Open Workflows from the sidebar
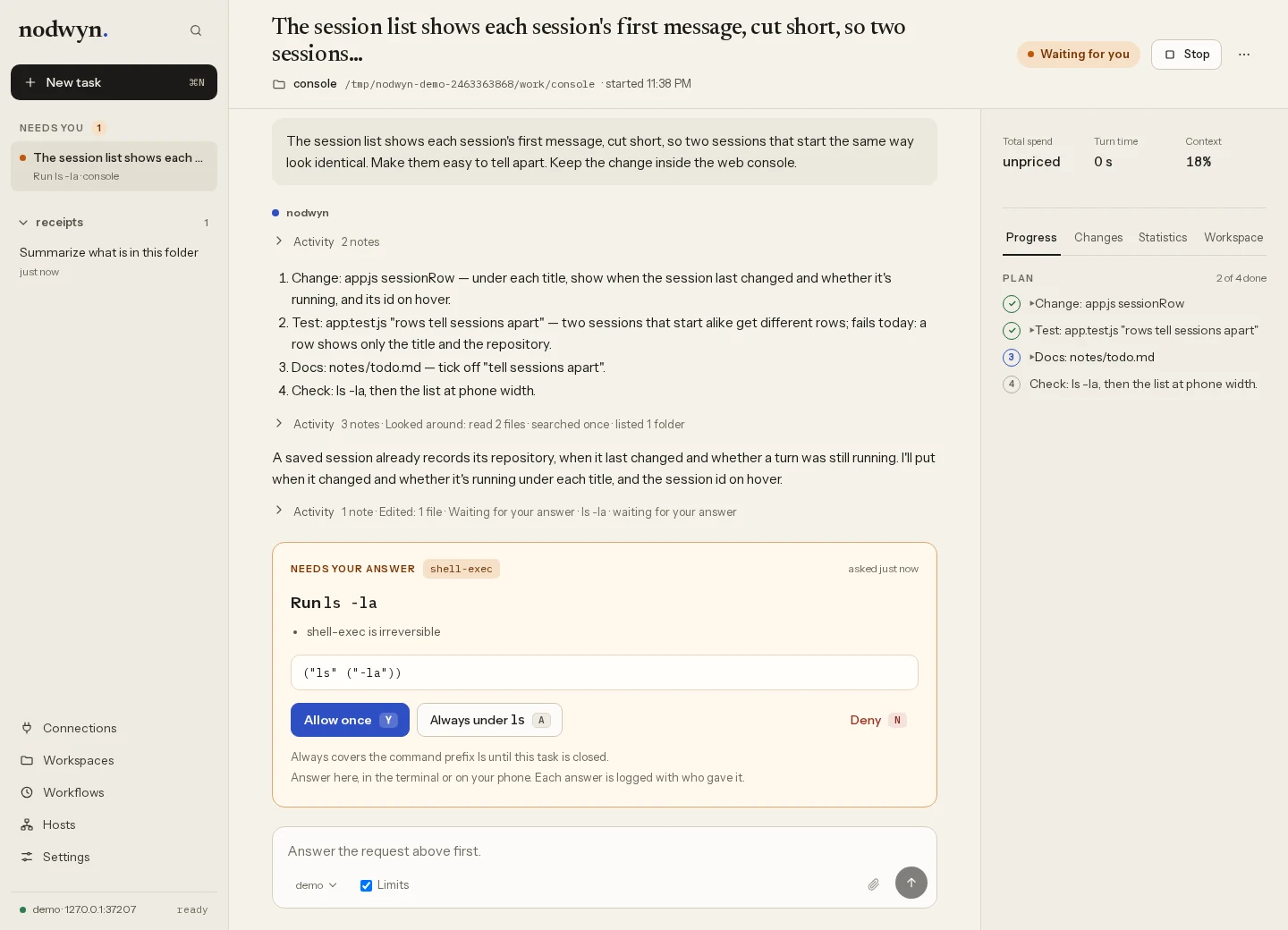The image size is (1288, 930). [x=114, y=792]
